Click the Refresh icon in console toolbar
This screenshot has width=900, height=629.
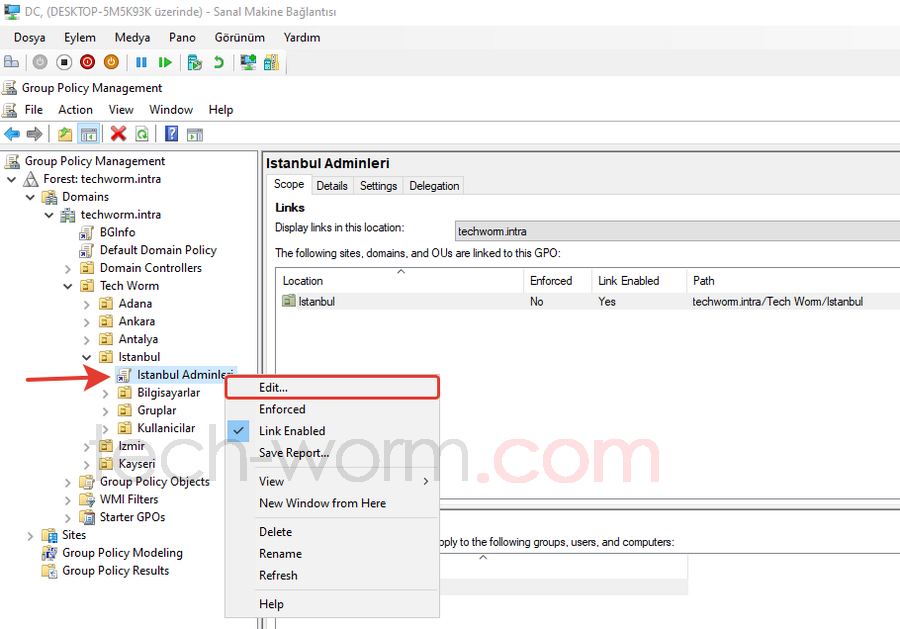tap(142, 134)
